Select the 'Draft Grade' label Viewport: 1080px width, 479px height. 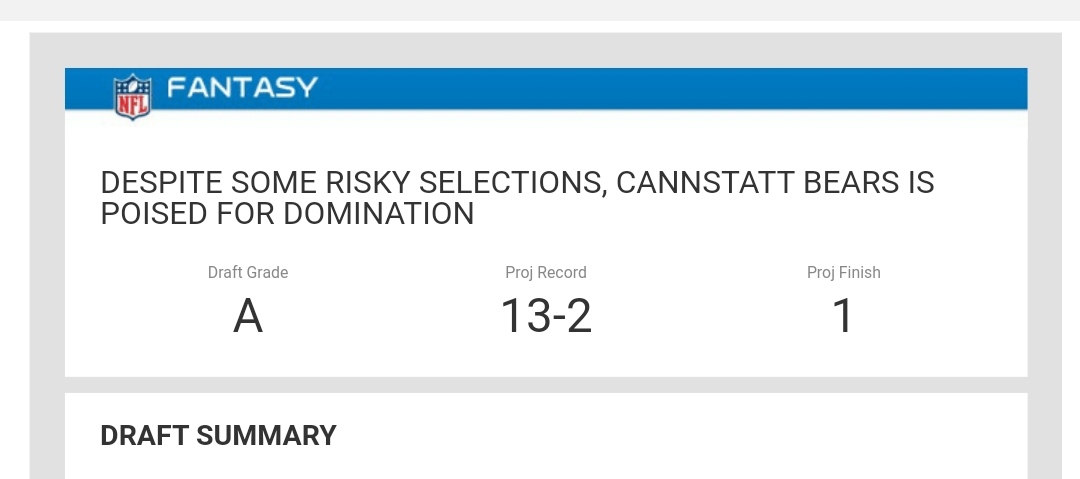248,272
